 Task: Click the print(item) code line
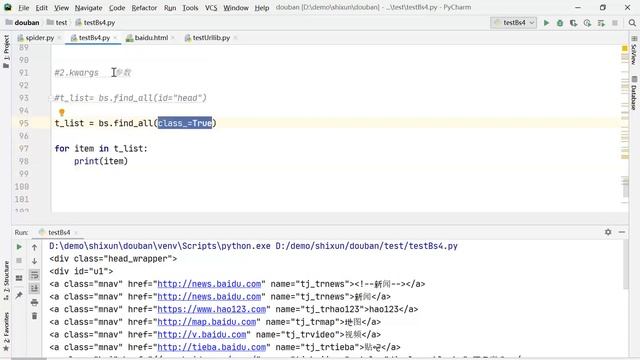click(x=101, y=161)
